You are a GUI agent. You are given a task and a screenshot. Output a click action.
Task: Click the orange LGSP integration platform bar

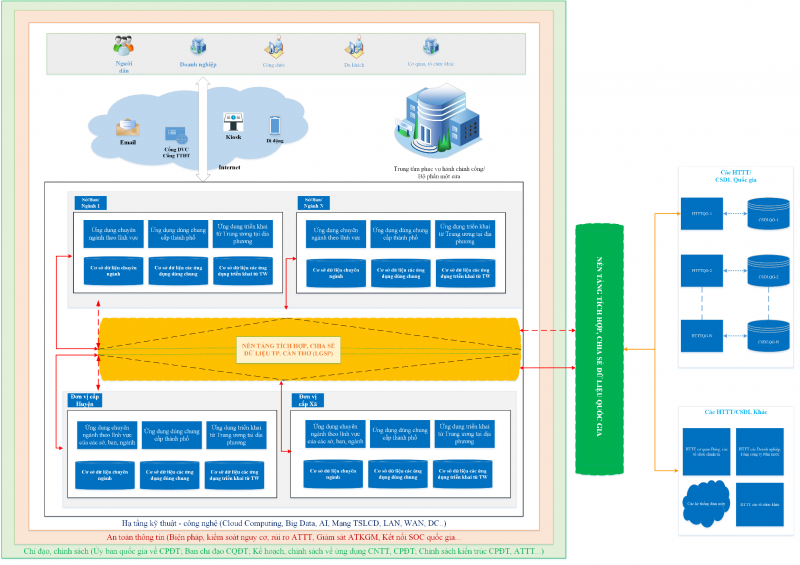coord(310,349)
